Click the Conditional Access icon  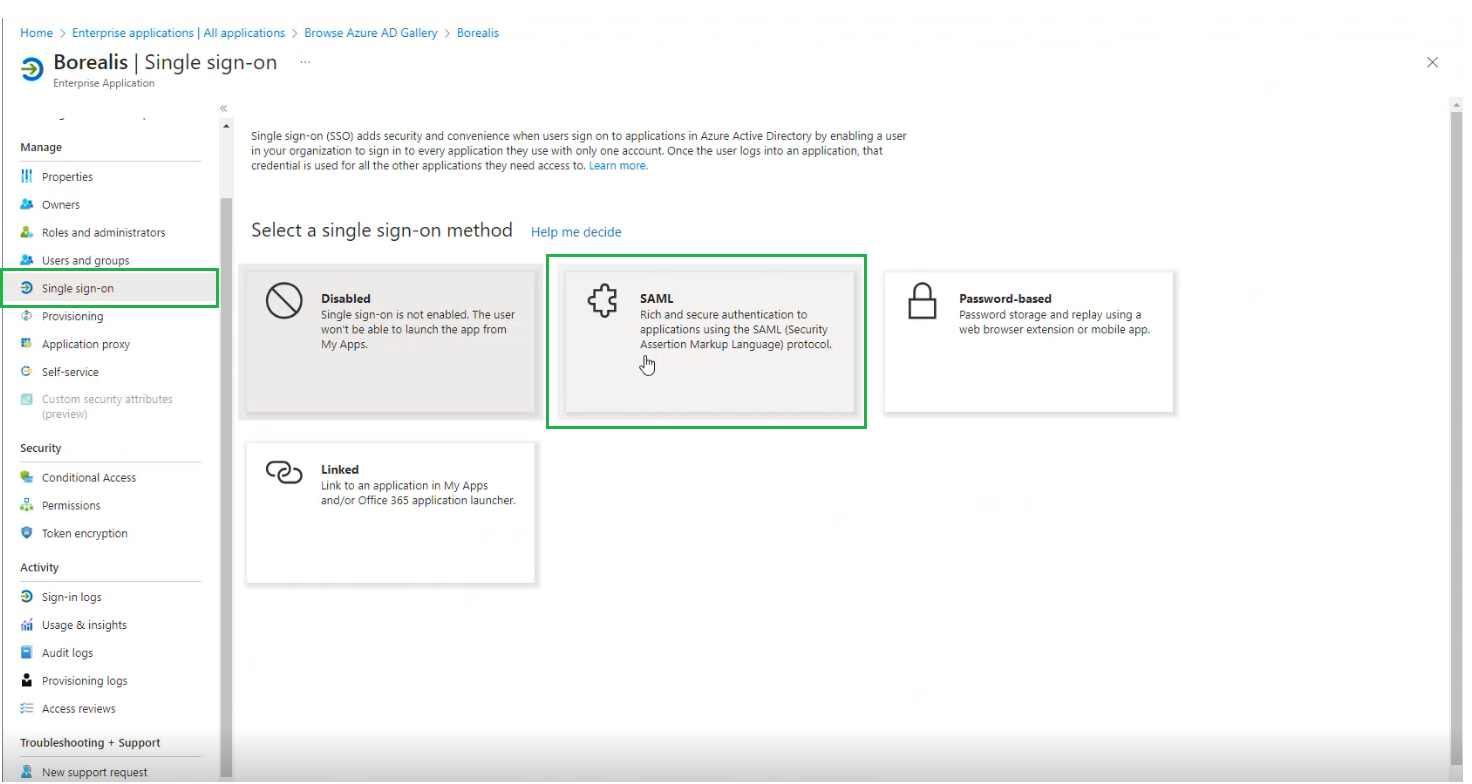click(x=27, y=478)
